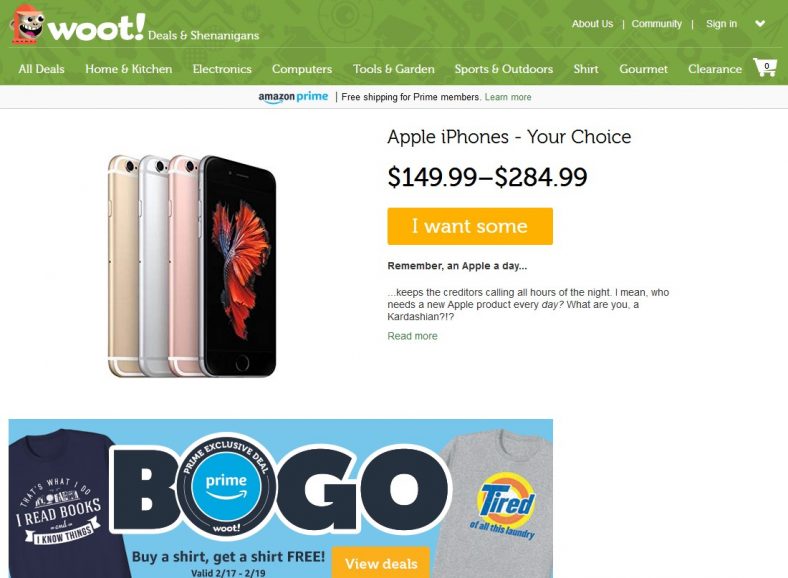The height and width of the screenshot is (578, 788).
Task: Click the iPhones product image
Action: 192,266
